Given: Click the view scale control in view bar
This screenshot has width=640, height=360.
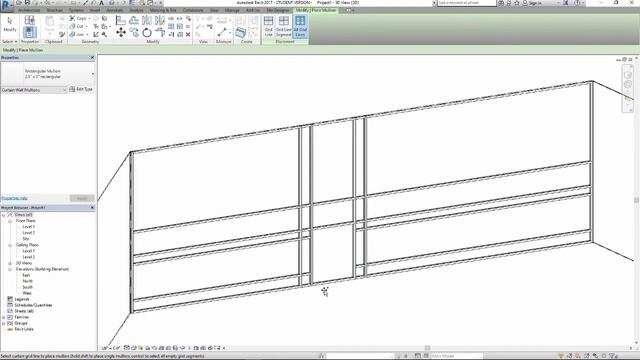Looking at the screenshot, I should pos(111,348).
